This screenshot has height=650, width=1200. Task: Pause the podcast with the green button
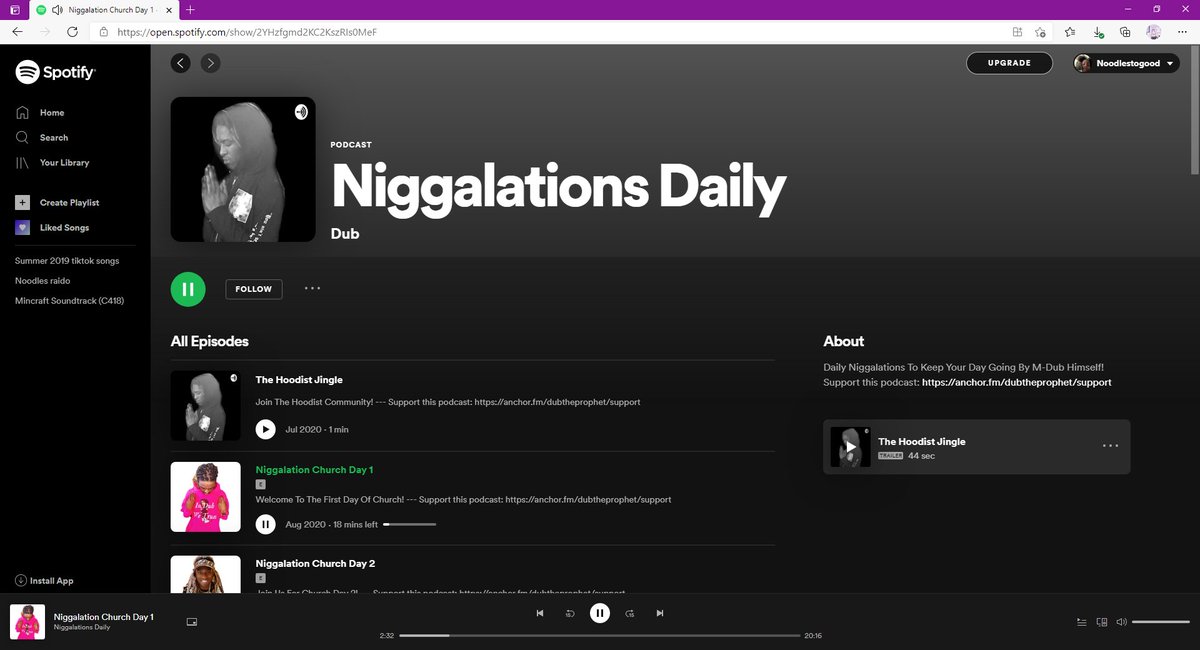(188, 289)
